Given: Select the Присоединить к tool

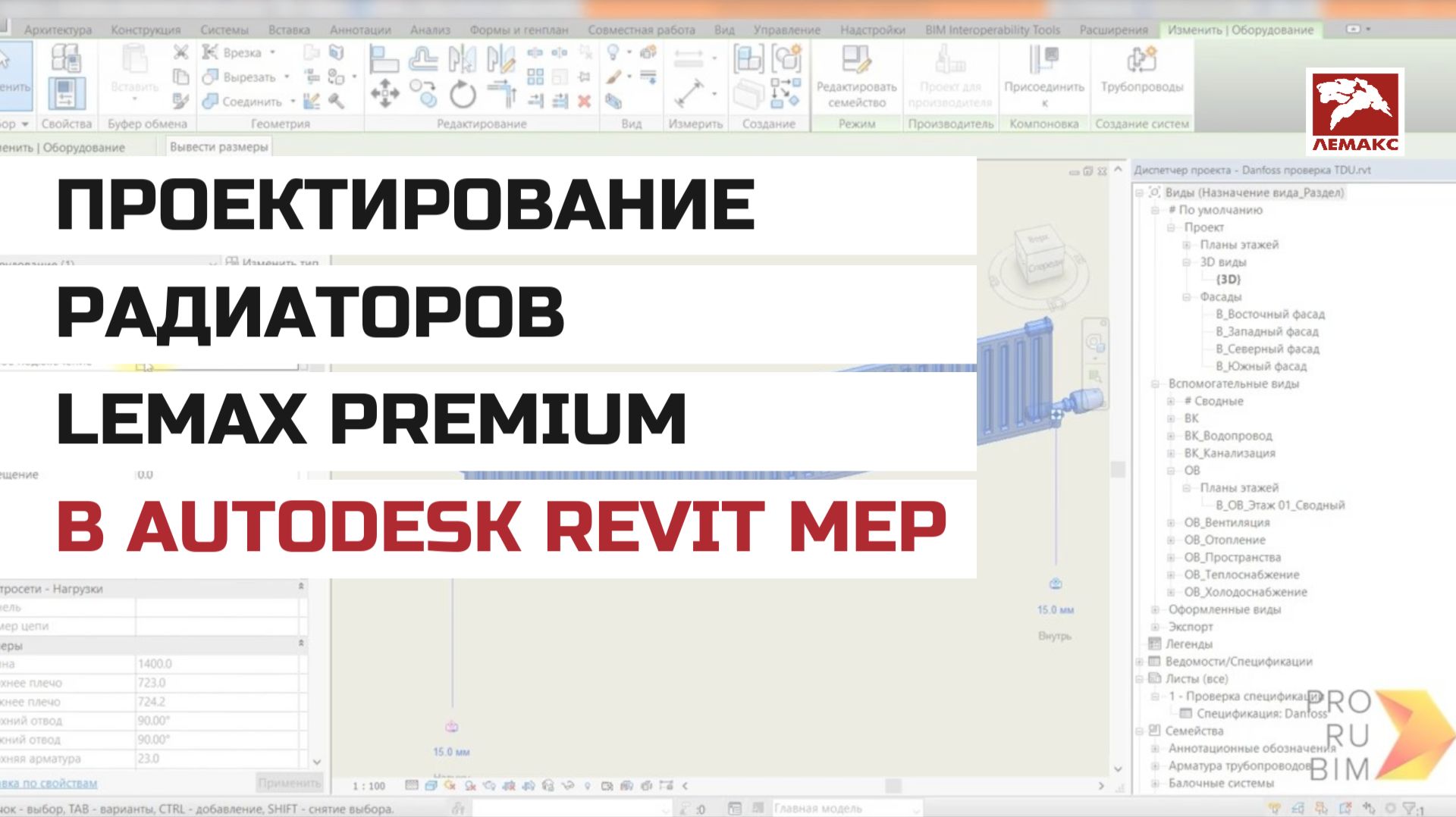Looking at the screenshot, I should (x=1043, y=74).
